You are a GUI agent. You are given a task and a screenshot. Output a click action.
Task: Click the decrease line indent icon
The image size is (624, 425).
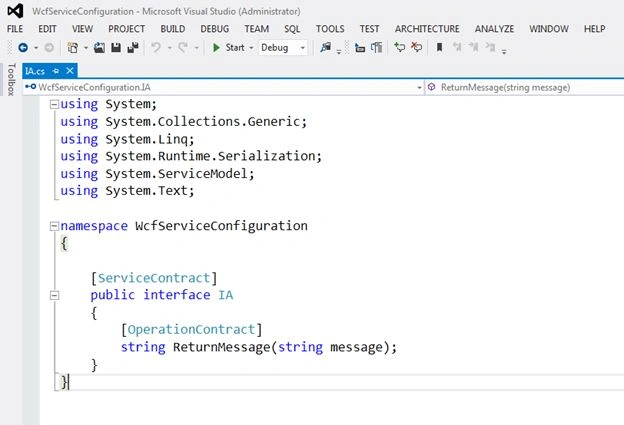360,48
